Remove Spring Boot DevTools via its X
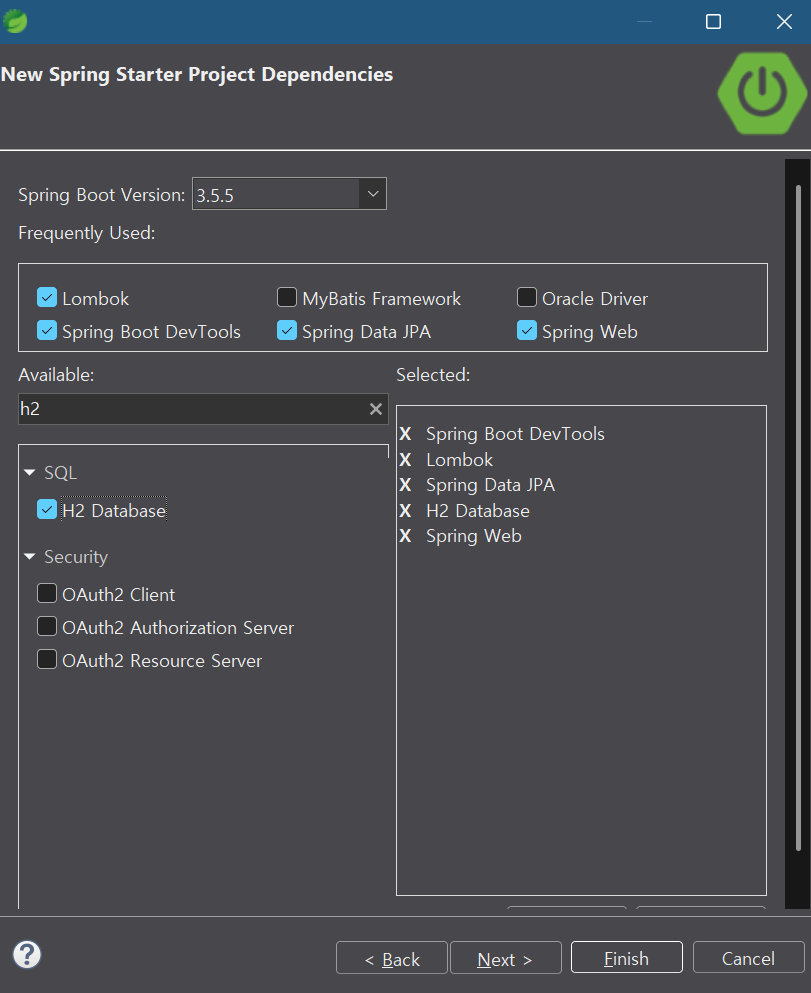Viewport: 811px width, 993px height. (405, 434)
